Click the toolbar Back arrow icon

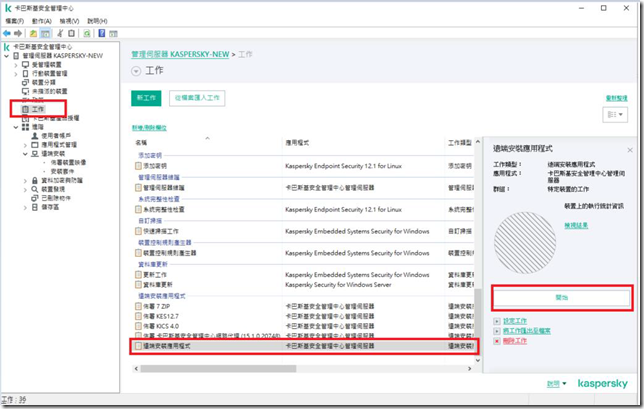click(x=9, y=33)
